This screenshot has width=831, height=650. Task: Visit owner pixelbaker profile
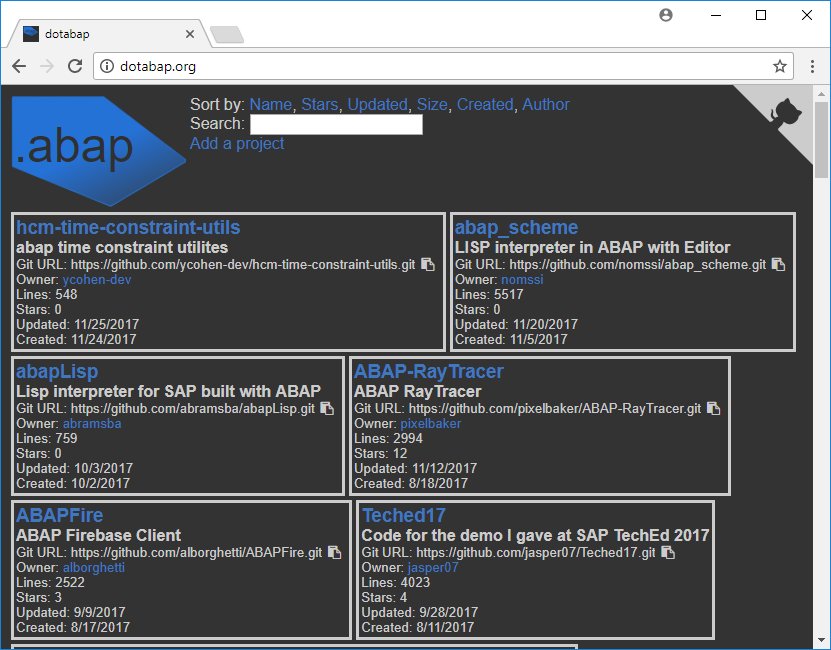point(430,424)
